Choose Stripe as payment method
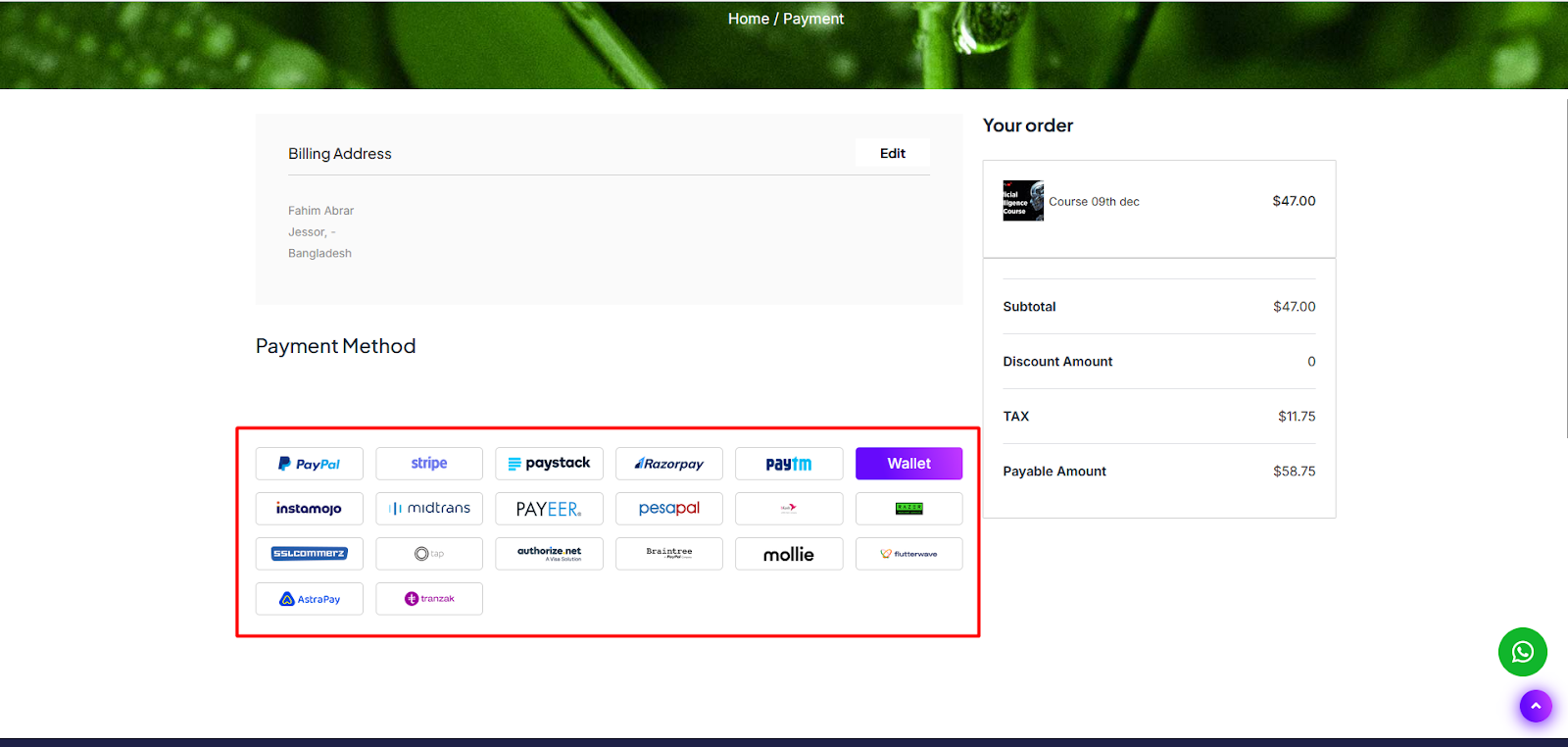This screenshot has width=1568, height=747. tap(429, 464)
